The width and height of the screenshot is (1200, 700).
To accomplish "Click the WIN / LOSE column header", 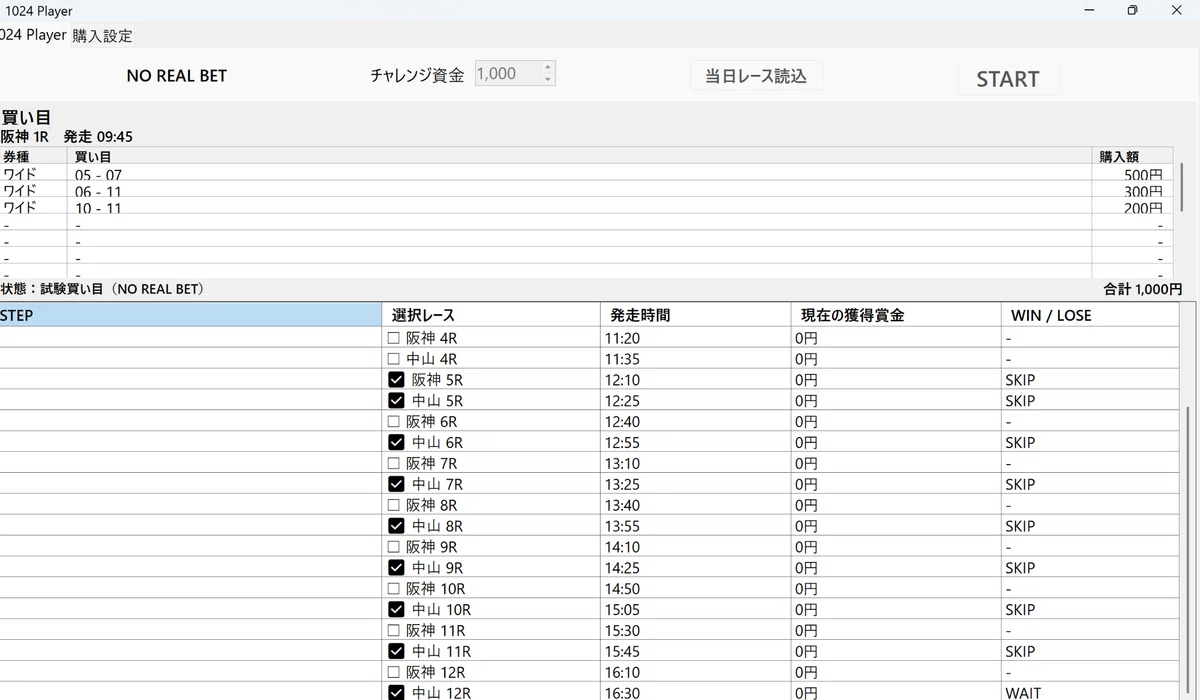I will (1090, 315).
